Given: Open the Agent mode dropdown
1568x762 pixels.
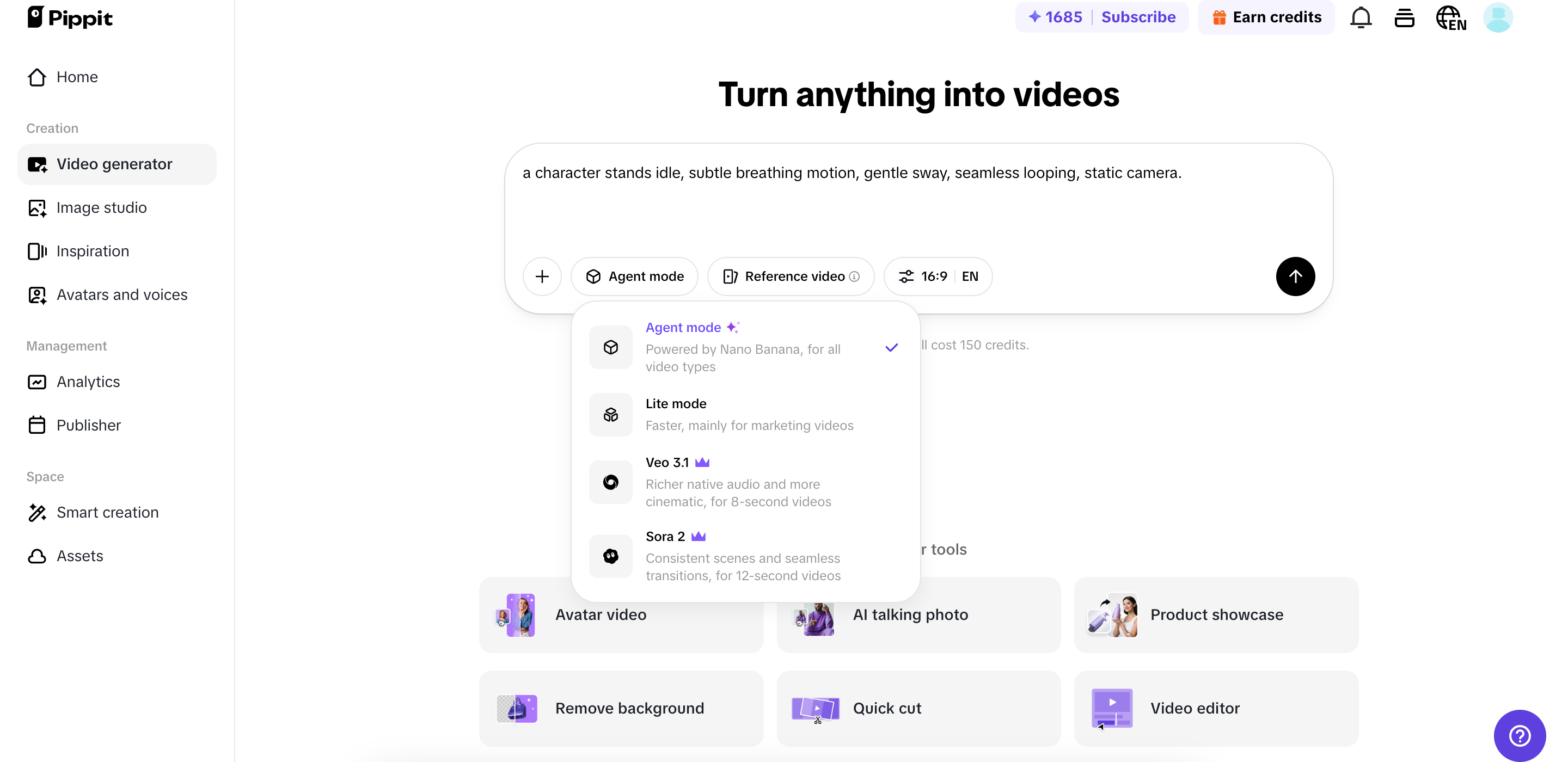Looking at the screenshot, I should 634,276.
